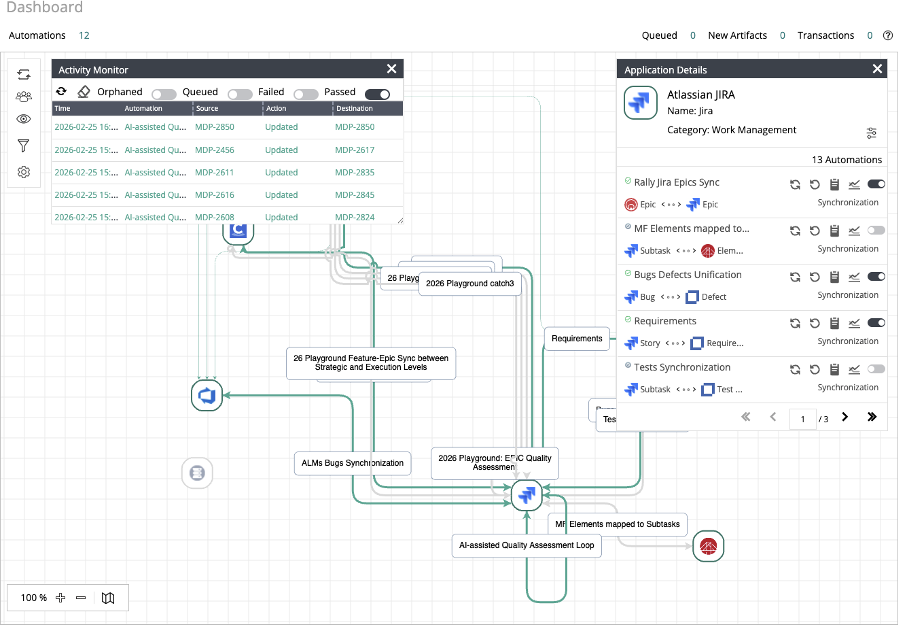Zoom out with the minus icon

(x=82, y=598)
